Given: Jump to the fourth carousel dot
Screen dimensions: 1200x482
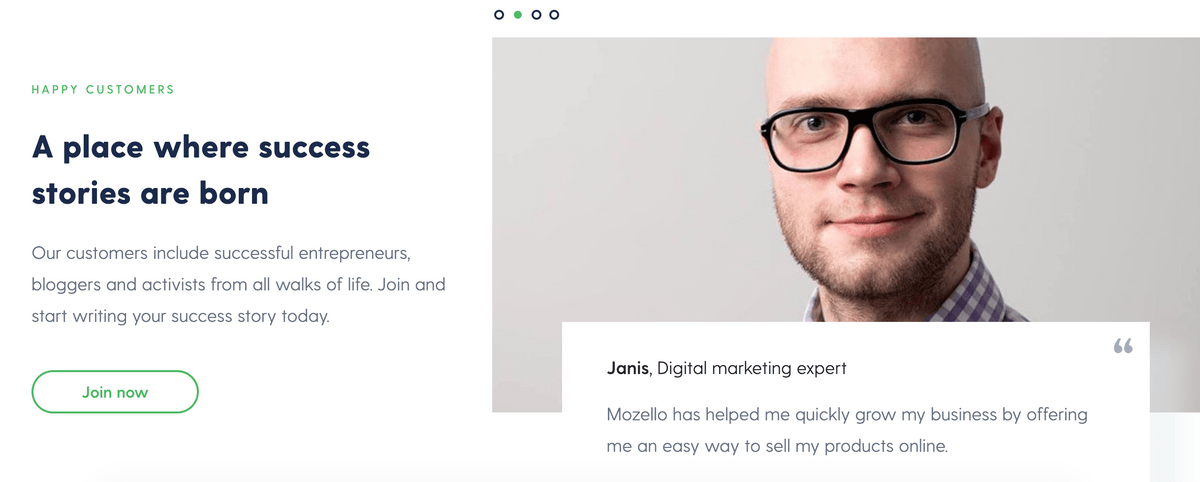Looking at the screenshot, I should [554, 14].
